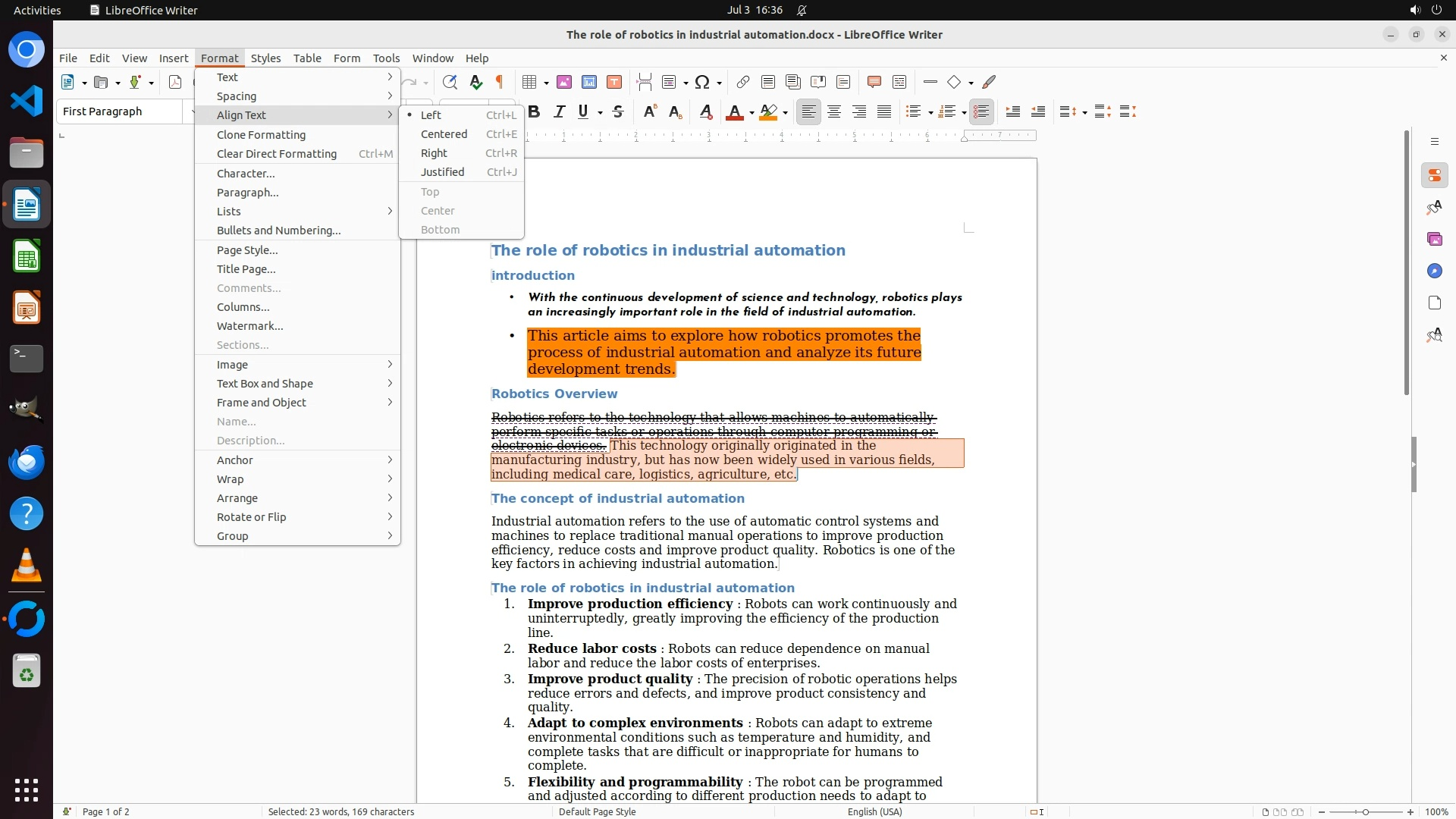Viewport: 1456px width, 819px height.
Task: Click the Strikethrough formatting icon
Action: (x=618, y=112)
